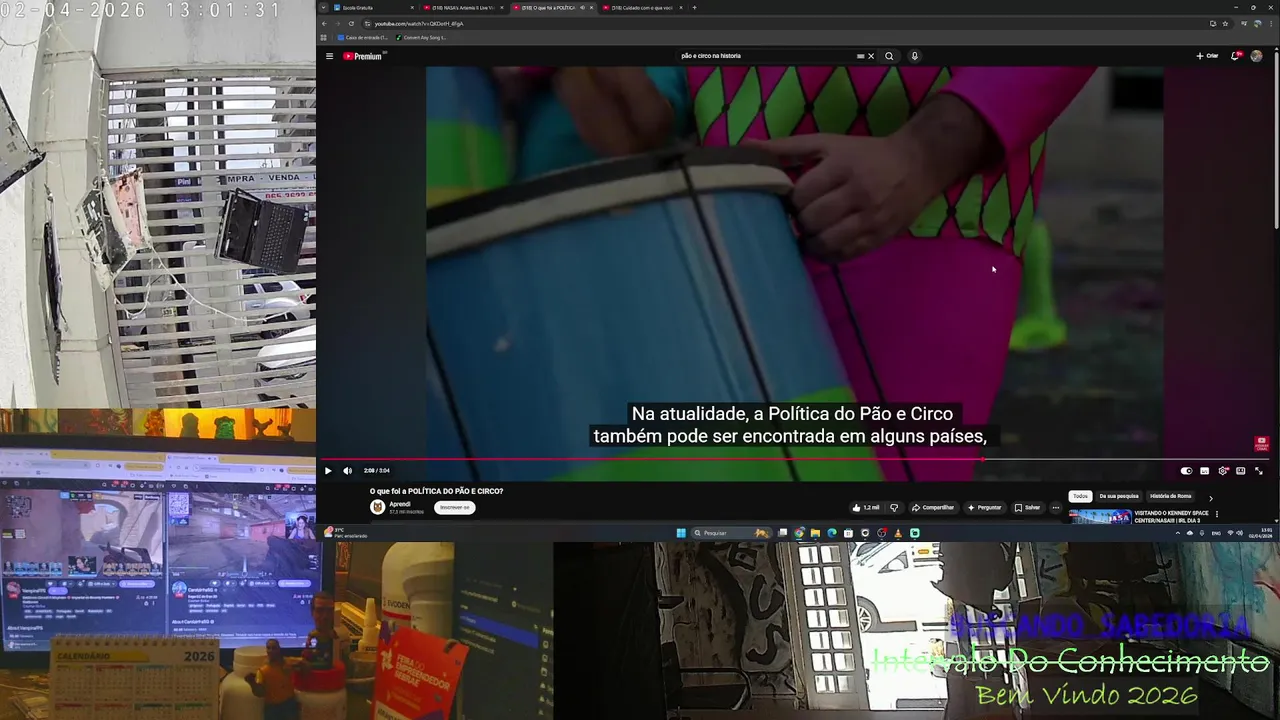The width and height of the screenshot is (1280, 720).
Task: Open a new browser tab
Action: click(694, 7)
